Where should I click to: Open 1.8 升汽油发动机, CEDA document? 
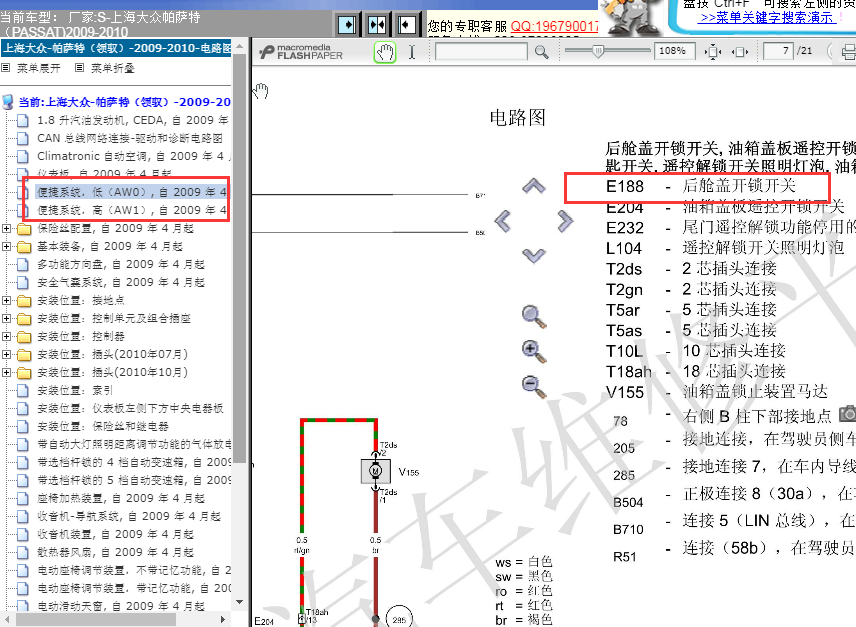(x=133, y=120)
